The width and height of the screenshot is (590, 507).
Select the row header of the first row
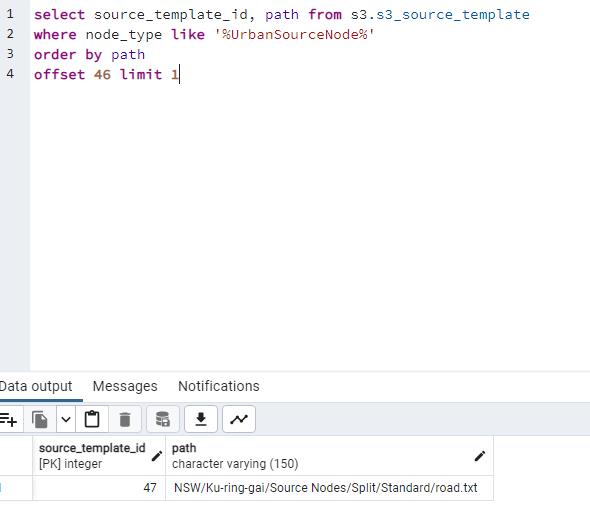(x=16, y=488)
